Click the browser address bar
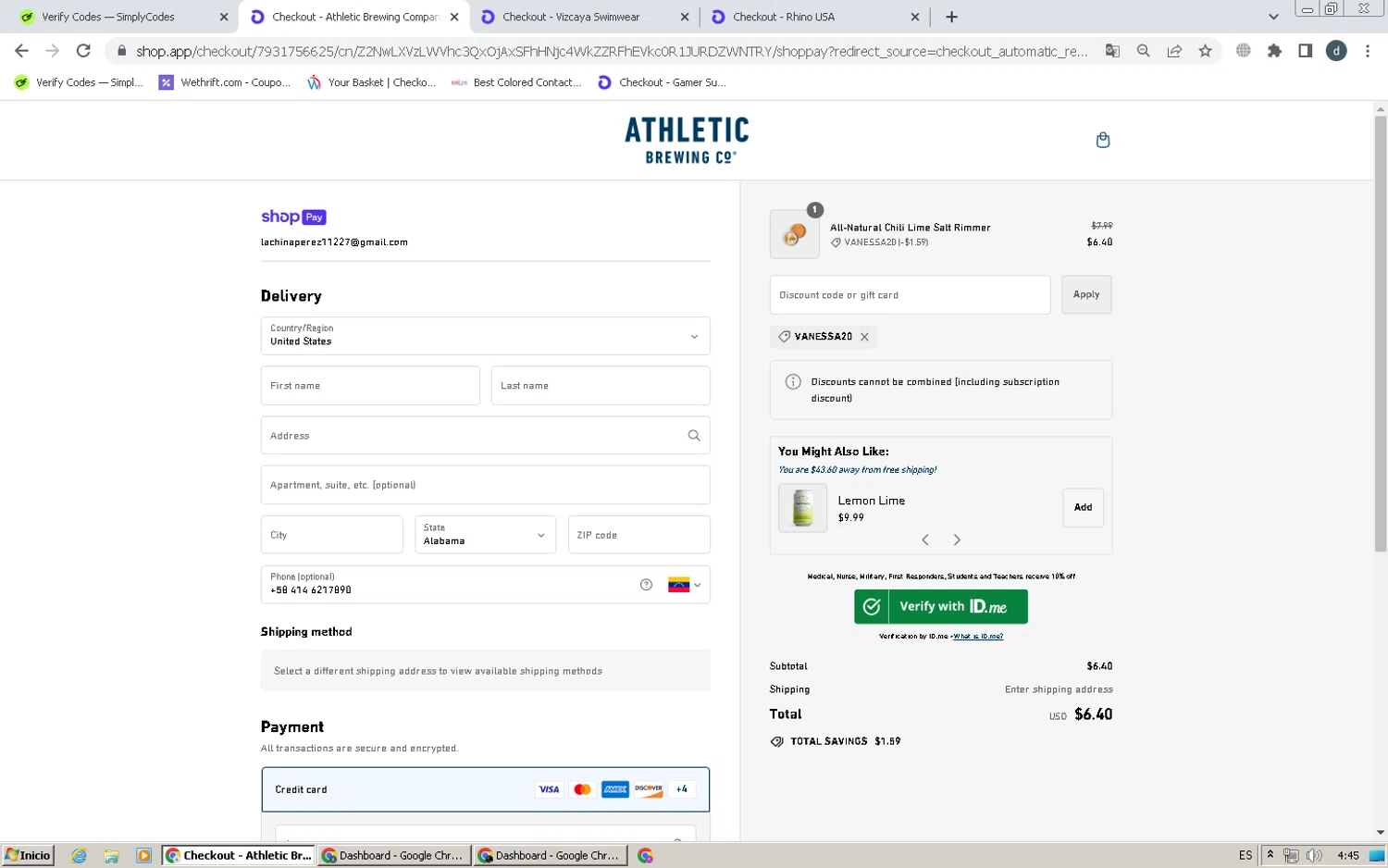This screenshot has height=868, width=1388. click(x=611, y=51)
